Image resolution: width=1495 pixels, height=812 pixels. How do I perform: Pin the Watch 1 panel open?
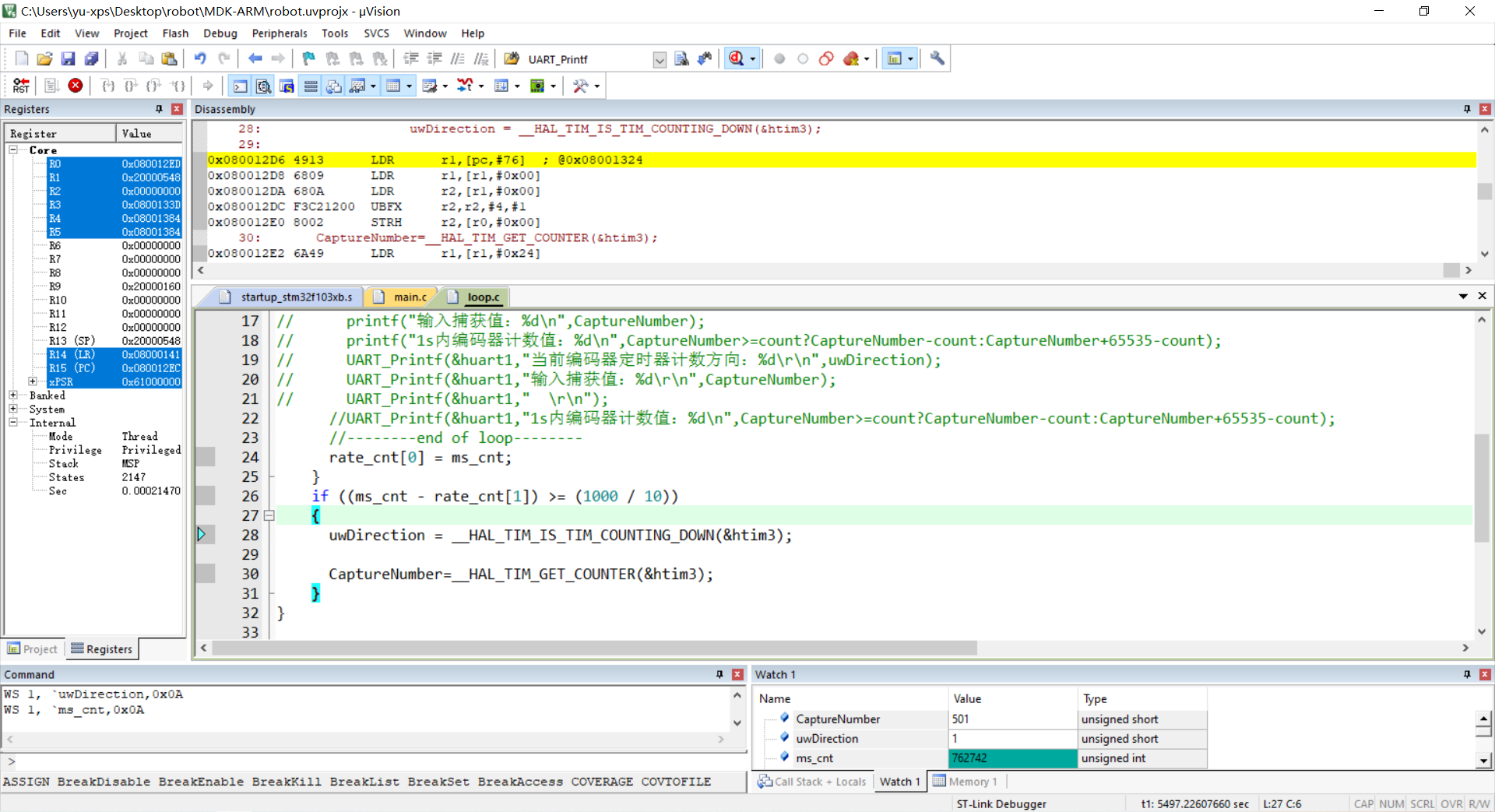[x=1467, y=674]
